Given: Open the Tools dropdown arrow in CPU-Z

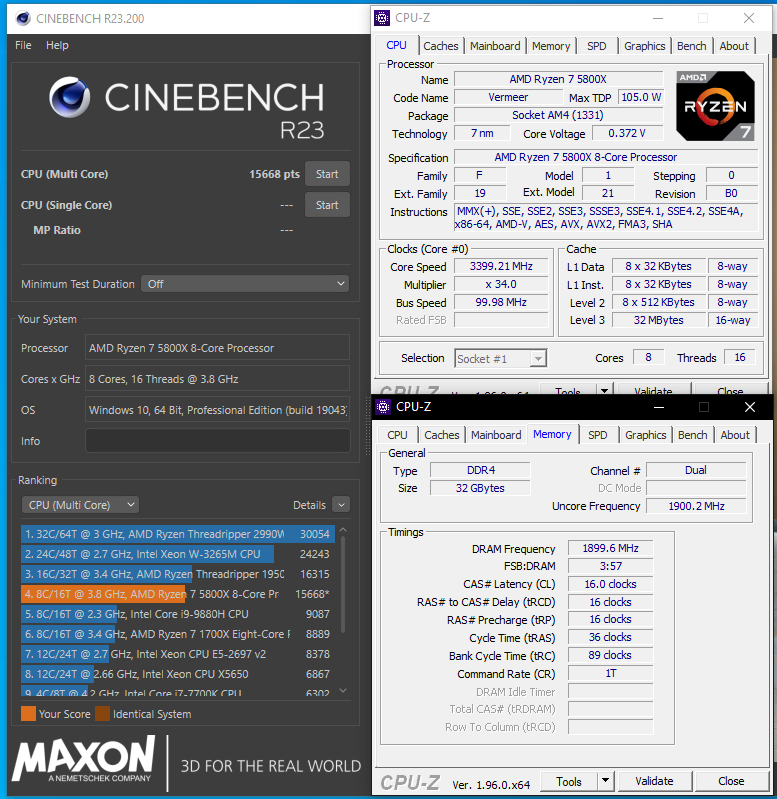Looking at the screenshot, I should [605, 781].
